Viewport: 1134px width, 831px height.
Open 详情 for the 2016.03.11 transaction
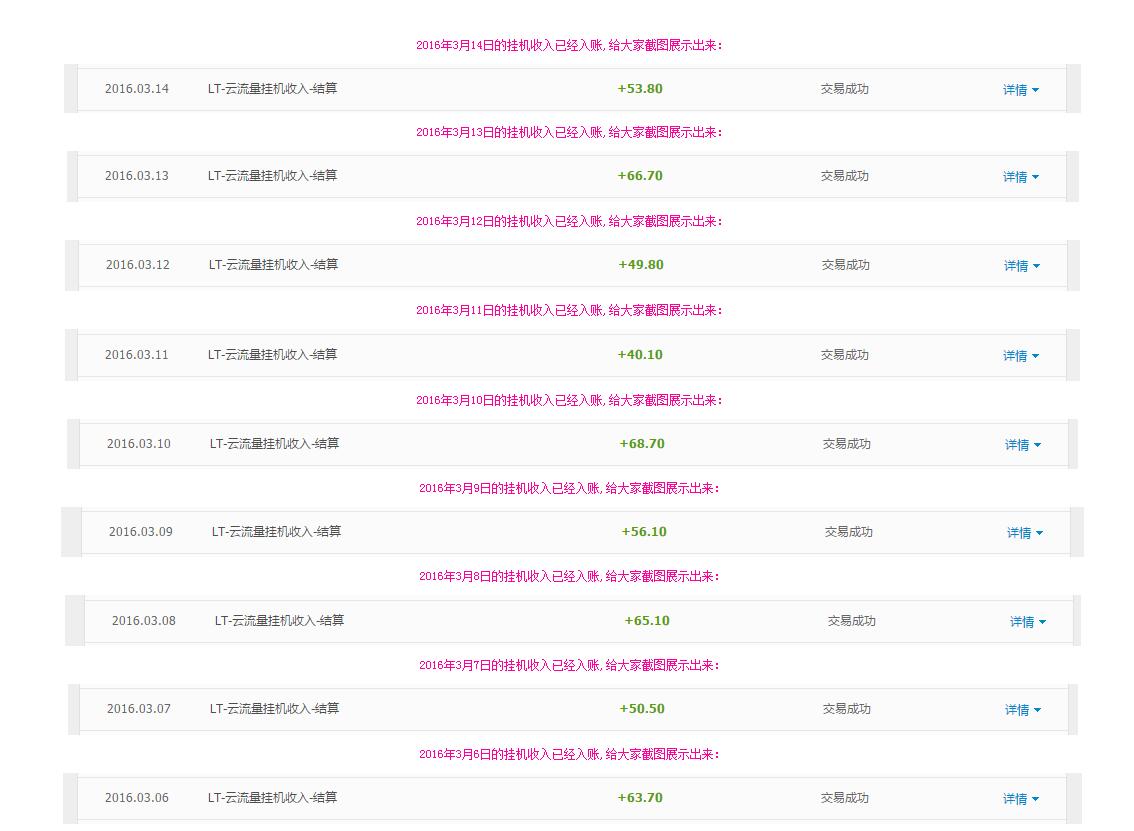pos(1020,355)
